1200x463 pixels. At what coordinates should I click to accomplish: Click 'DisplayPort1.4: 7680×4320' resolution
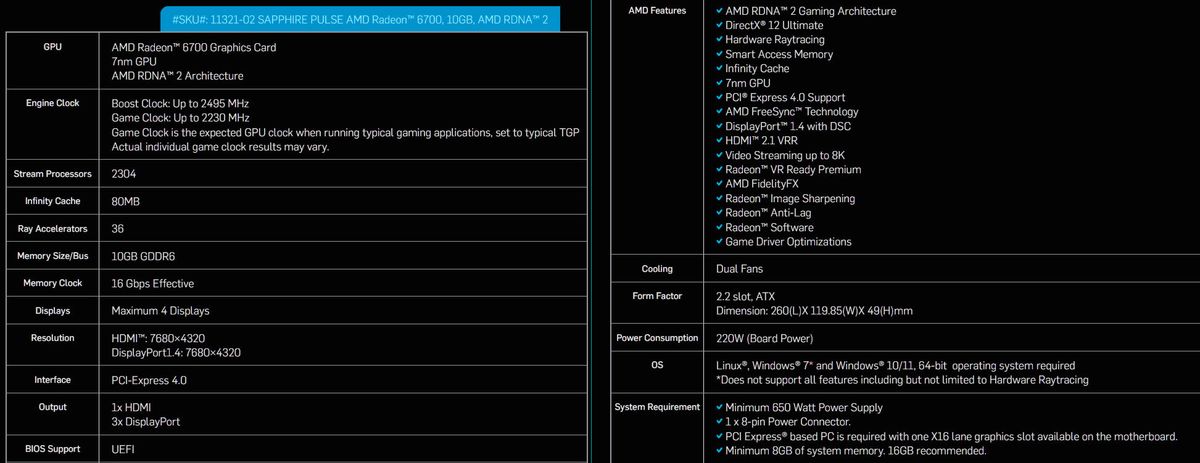(x=176, y=353)
